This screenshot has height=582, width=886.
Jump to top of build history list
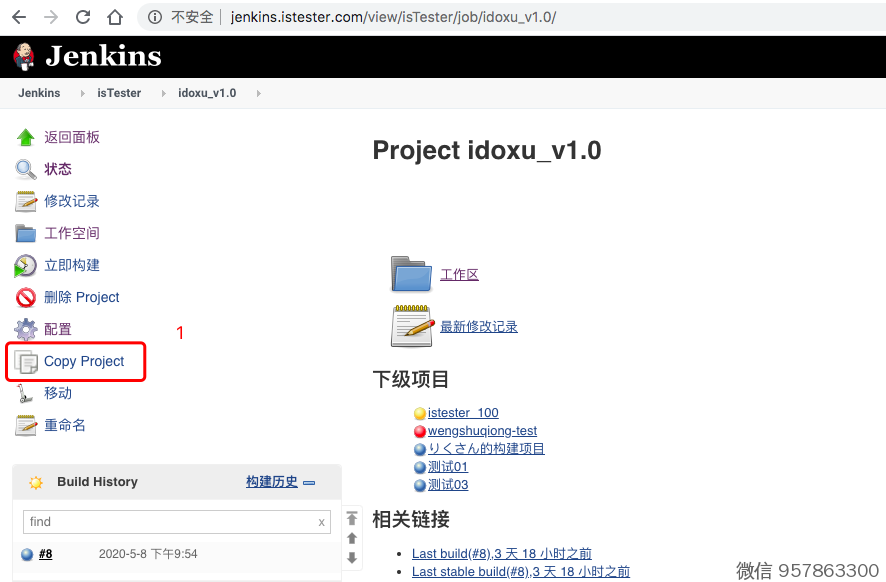352,518
